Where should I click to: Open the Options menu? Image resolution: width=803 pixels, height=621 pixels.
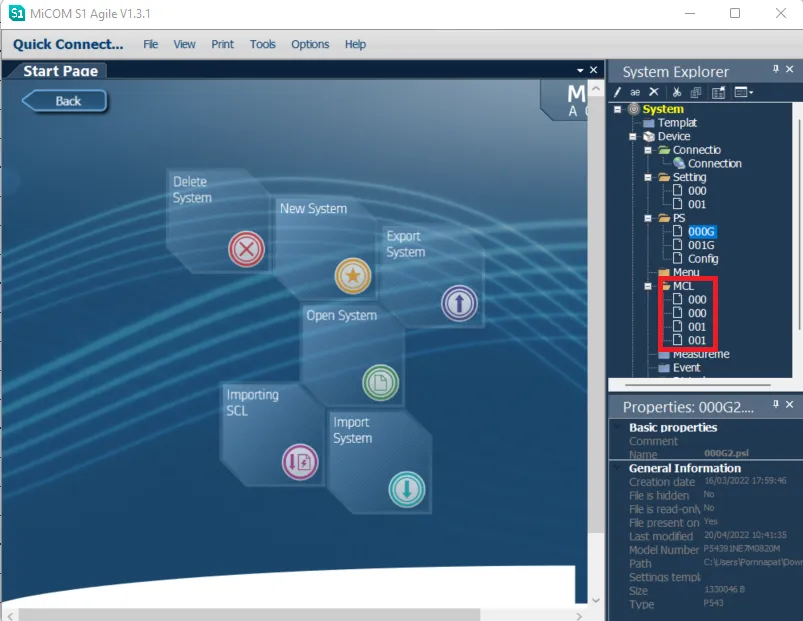(310, 45)
